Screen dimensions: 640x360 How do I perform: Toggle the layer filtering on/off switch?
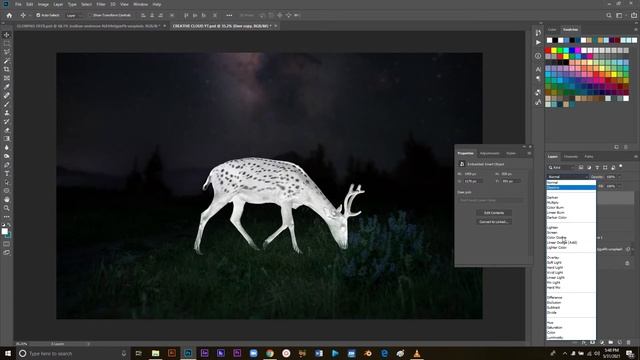tap(621, 167)
